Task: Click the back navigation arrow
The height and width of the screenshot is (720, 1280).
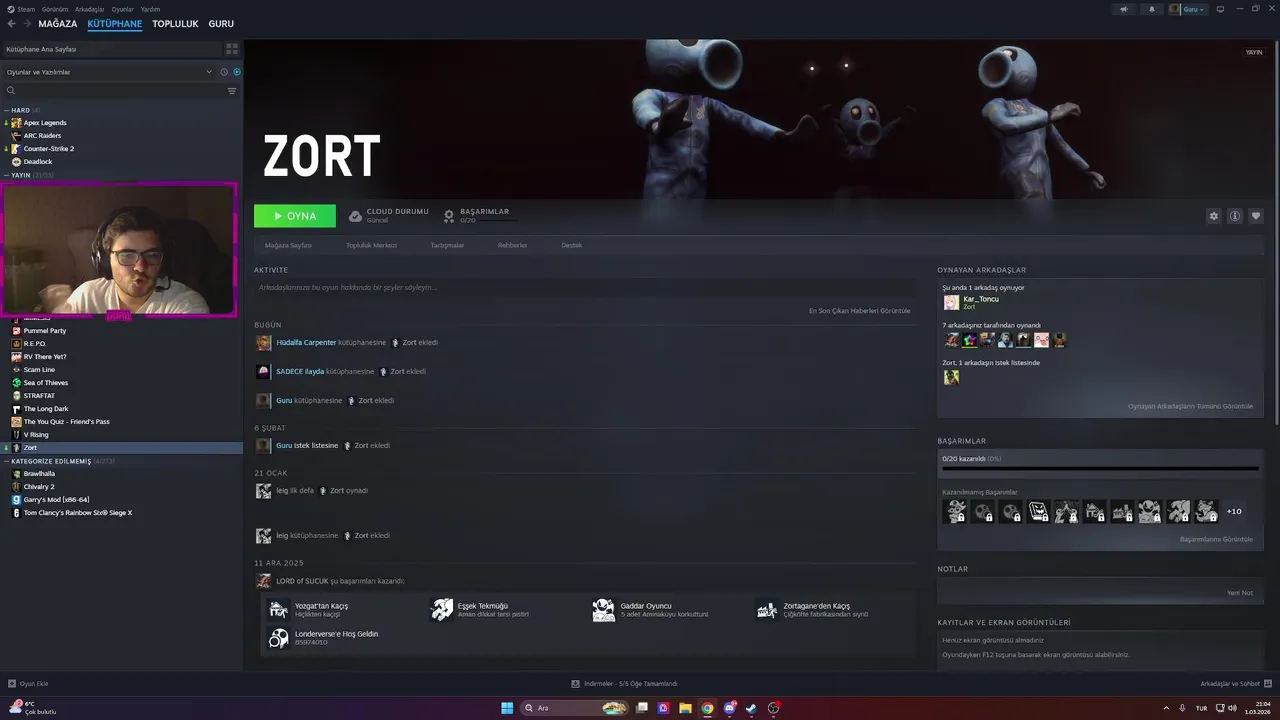Action: click(11, 24)
